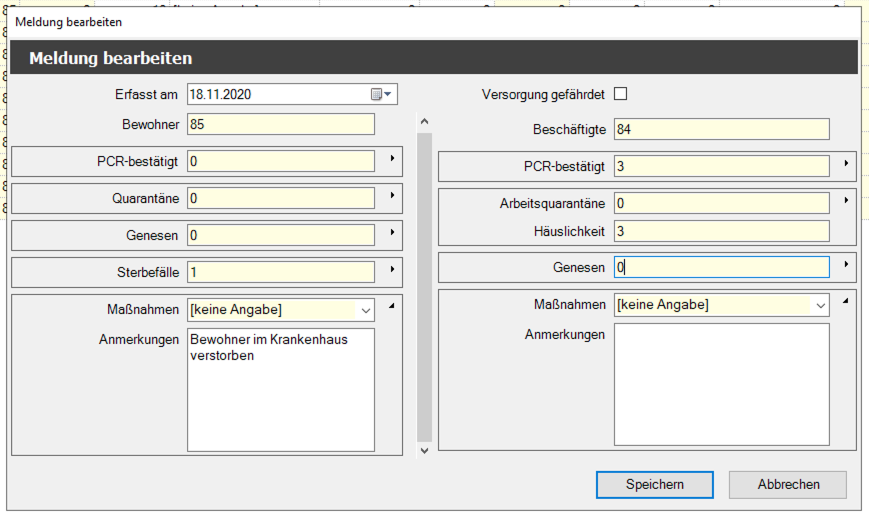The height and width of the screenshot is (516, 869).
Task: Click the Abbrechen button
Action: tap(788, 484)
